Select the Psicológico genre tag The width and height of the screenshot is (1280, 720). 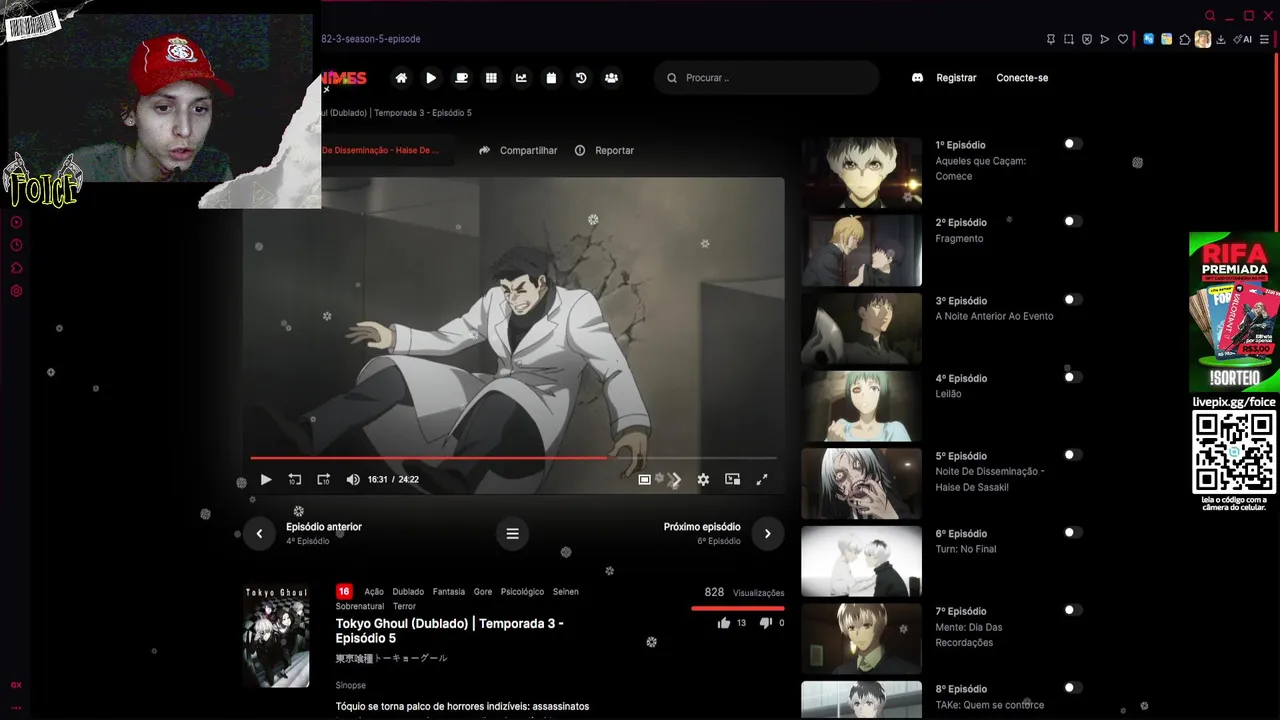tap(522, 592)
